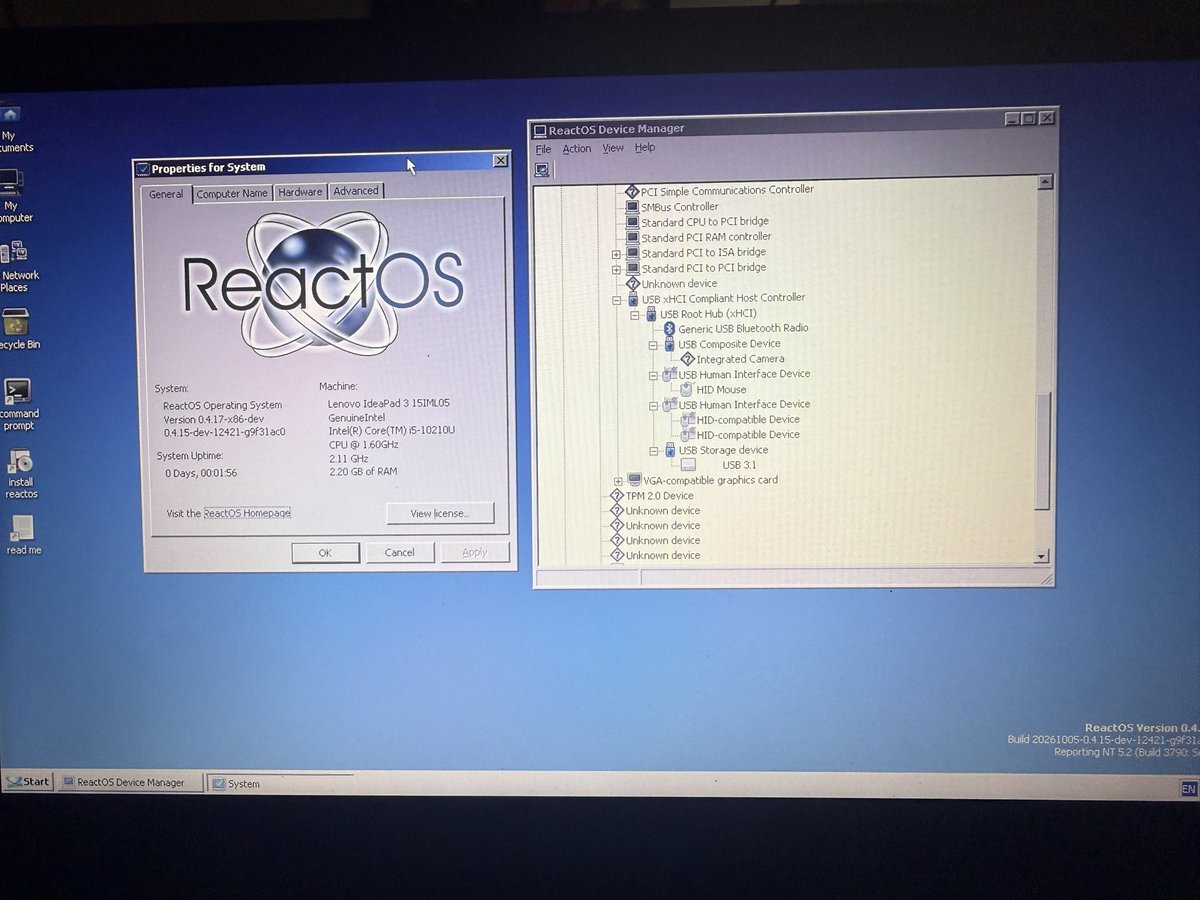Open the Start menu

tap(27, 782)
